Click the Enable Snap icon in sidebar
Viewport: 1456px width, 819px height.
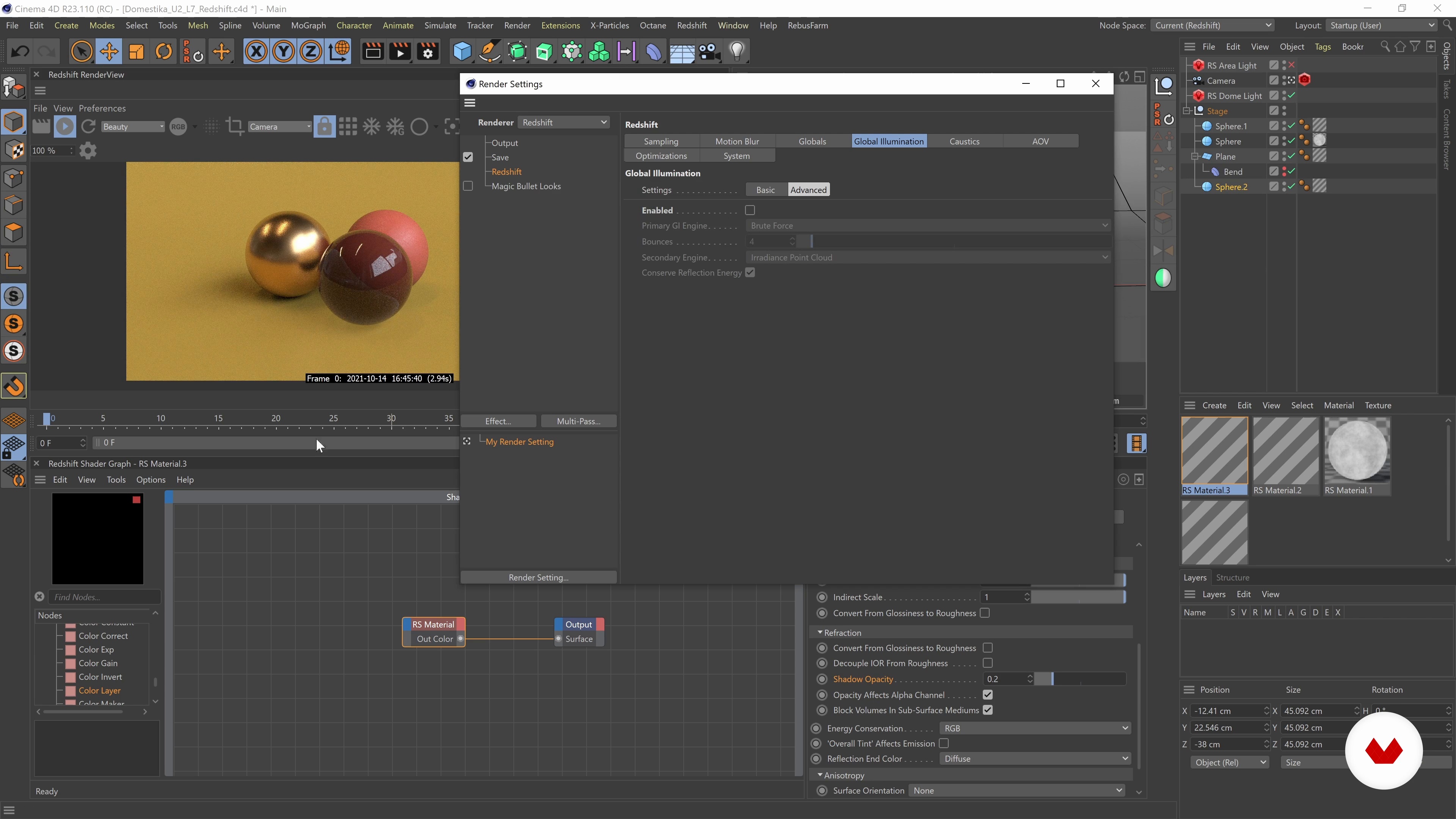tap(14, 386)
